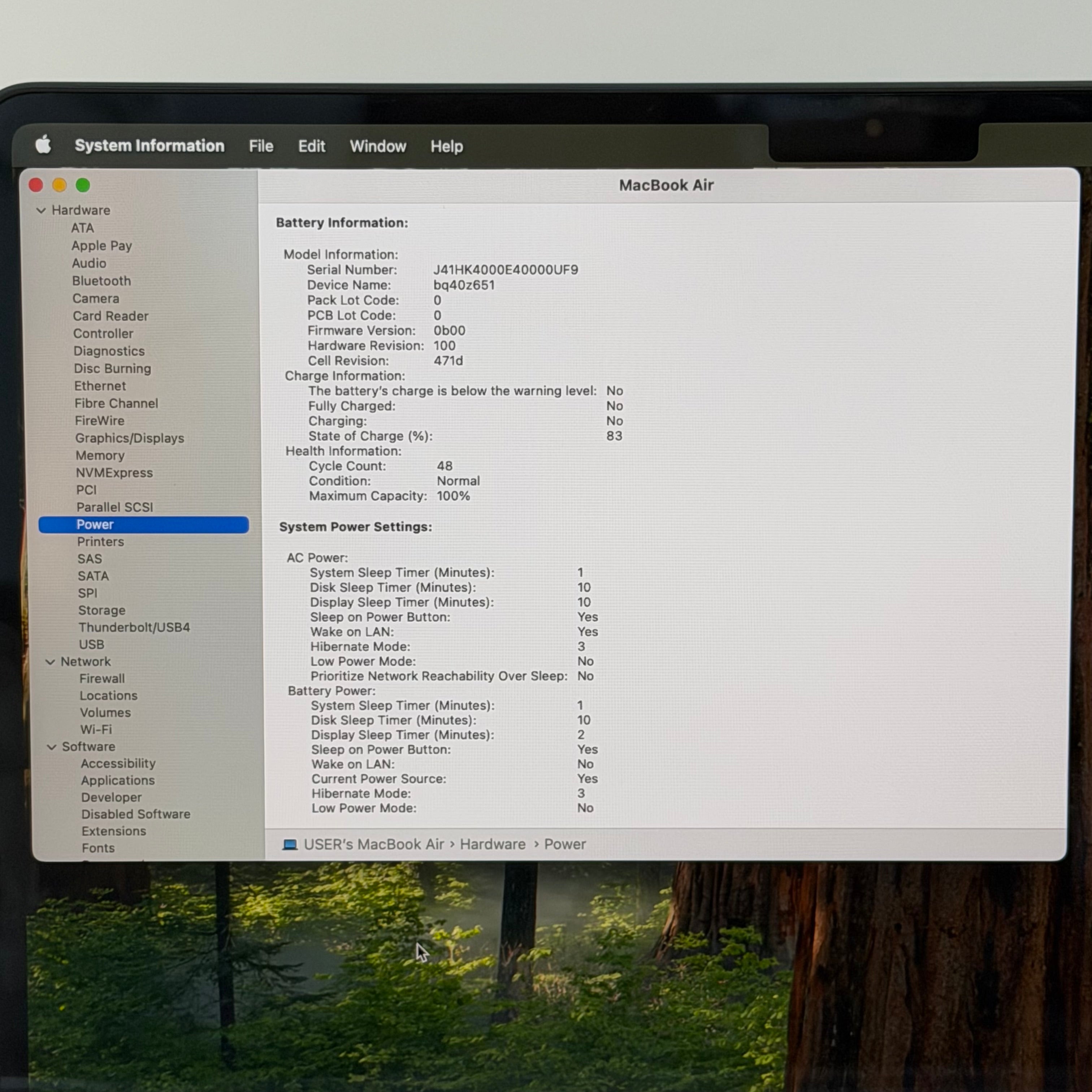Viewport: 1092px width, 1092px height.
Task: Open Storage information
Action: 102,610
